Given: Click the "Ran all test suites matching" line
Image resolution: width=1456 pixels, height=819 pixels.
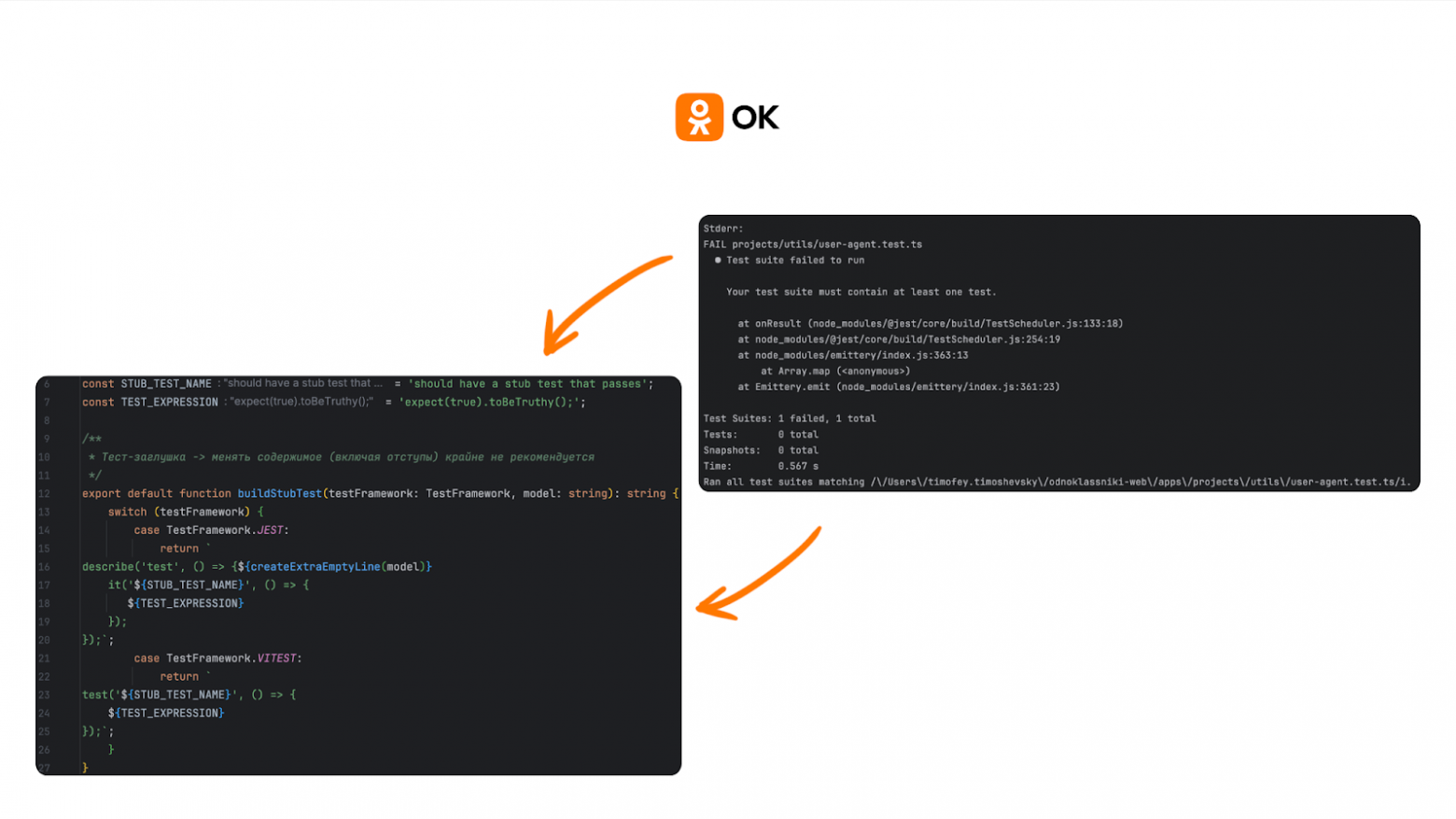Looking at the screenshot, I should (1057, 483).
